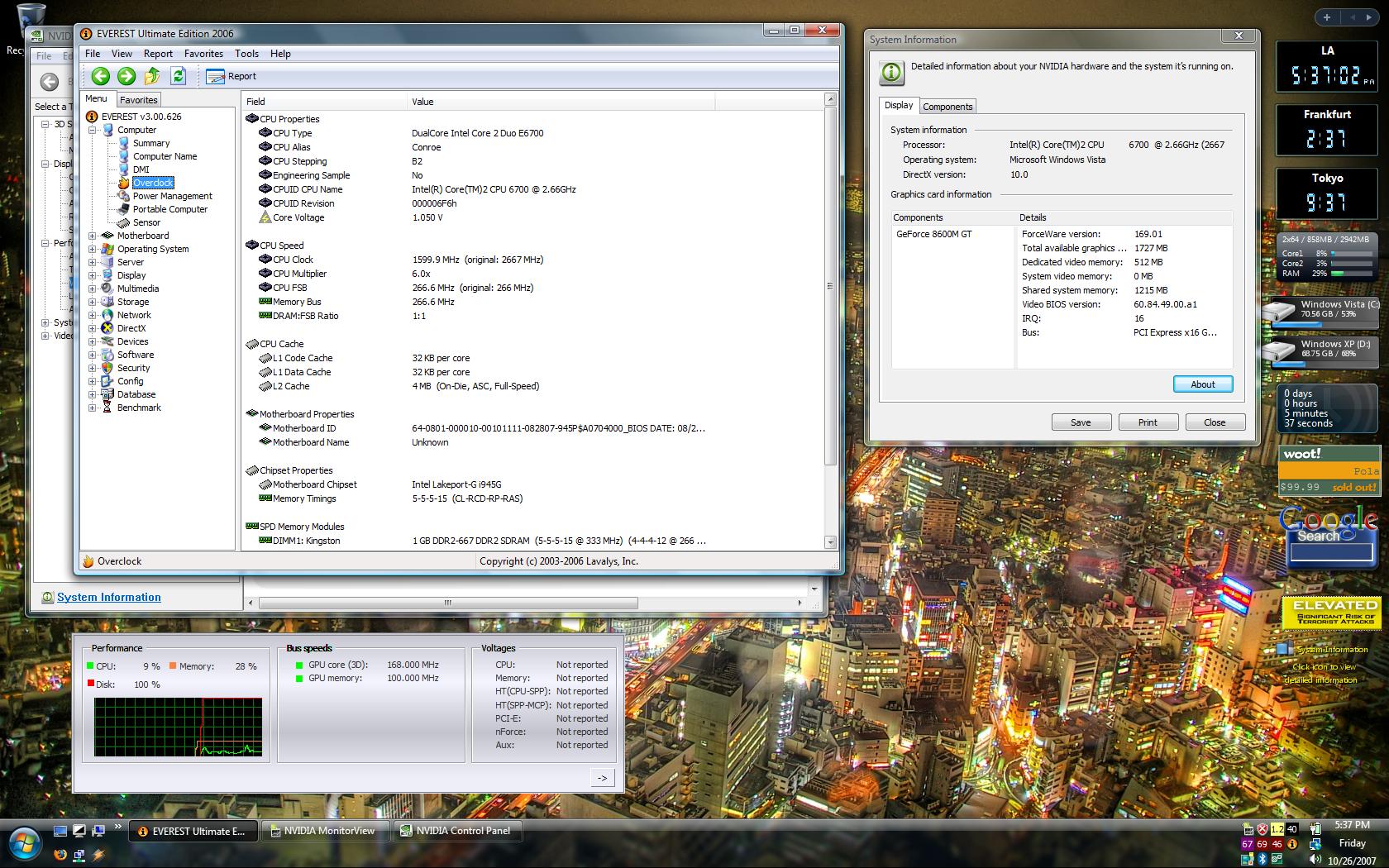
Task: Open the Tools menu in EVEREST
Action: coord(246,54)
